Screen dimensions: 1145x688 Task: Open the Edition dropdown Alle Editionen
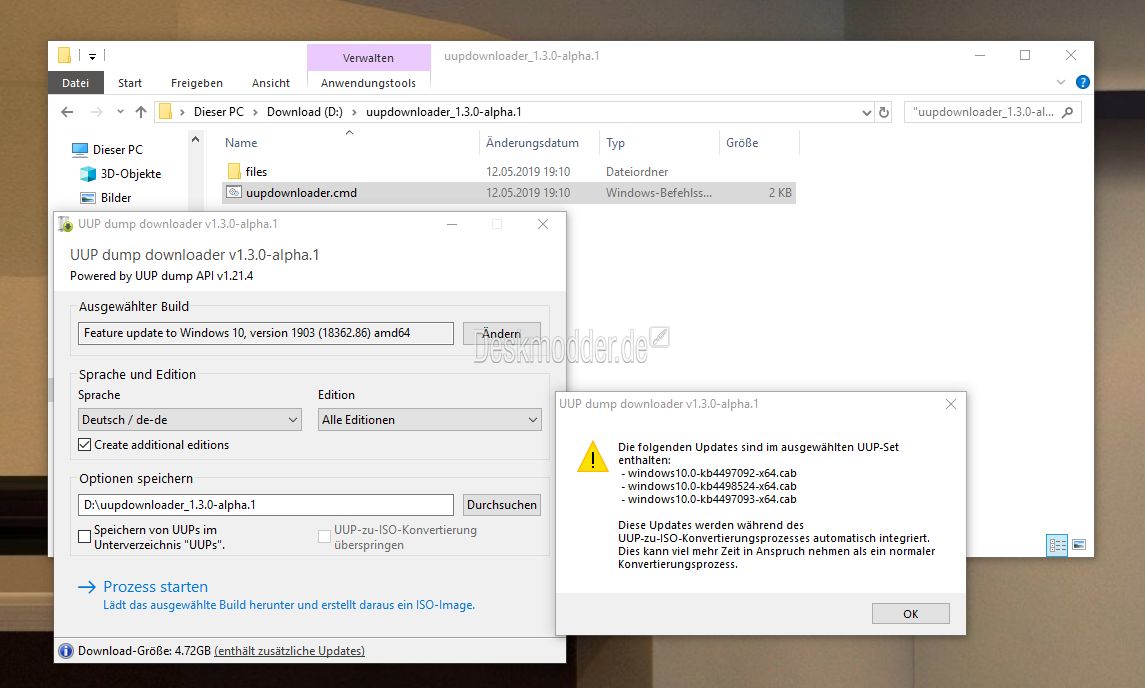429,420
